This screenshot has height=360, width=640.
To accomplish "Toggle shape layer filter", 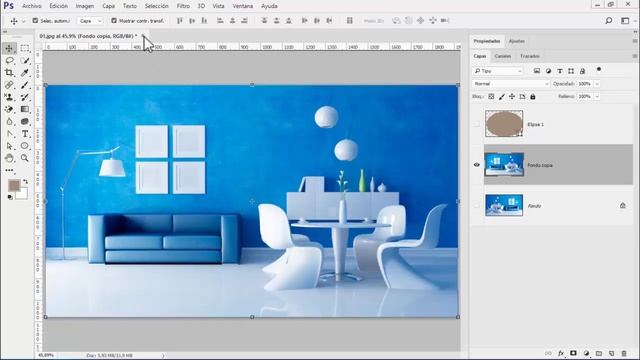I will point(571,71).
